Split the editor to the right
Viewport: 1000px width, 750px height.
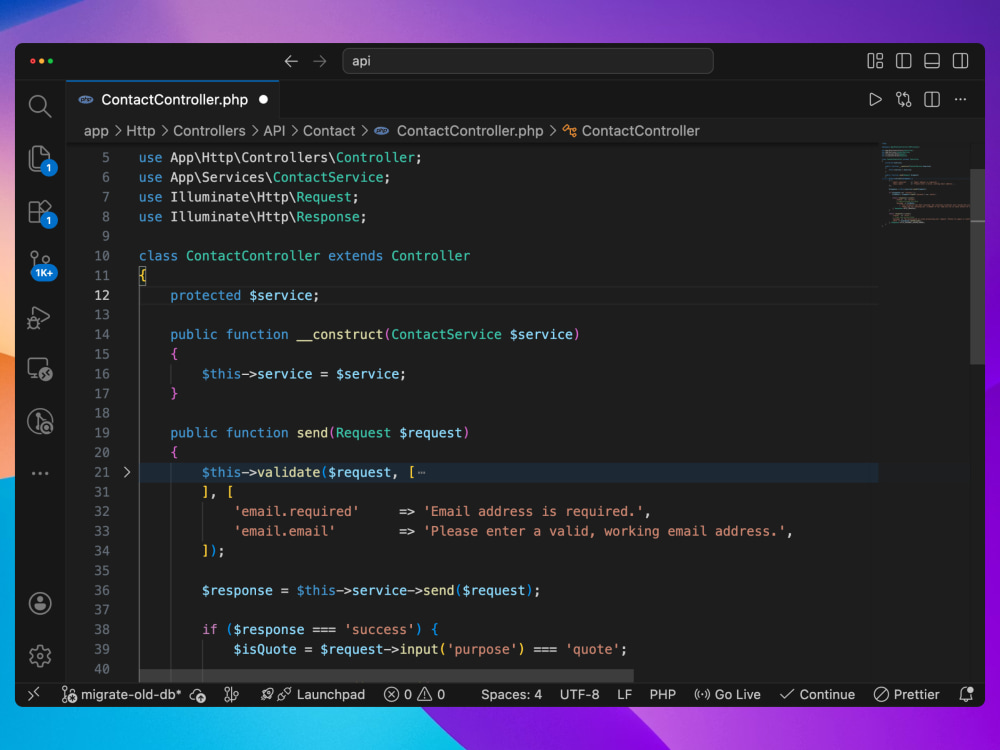pos(932,99)
